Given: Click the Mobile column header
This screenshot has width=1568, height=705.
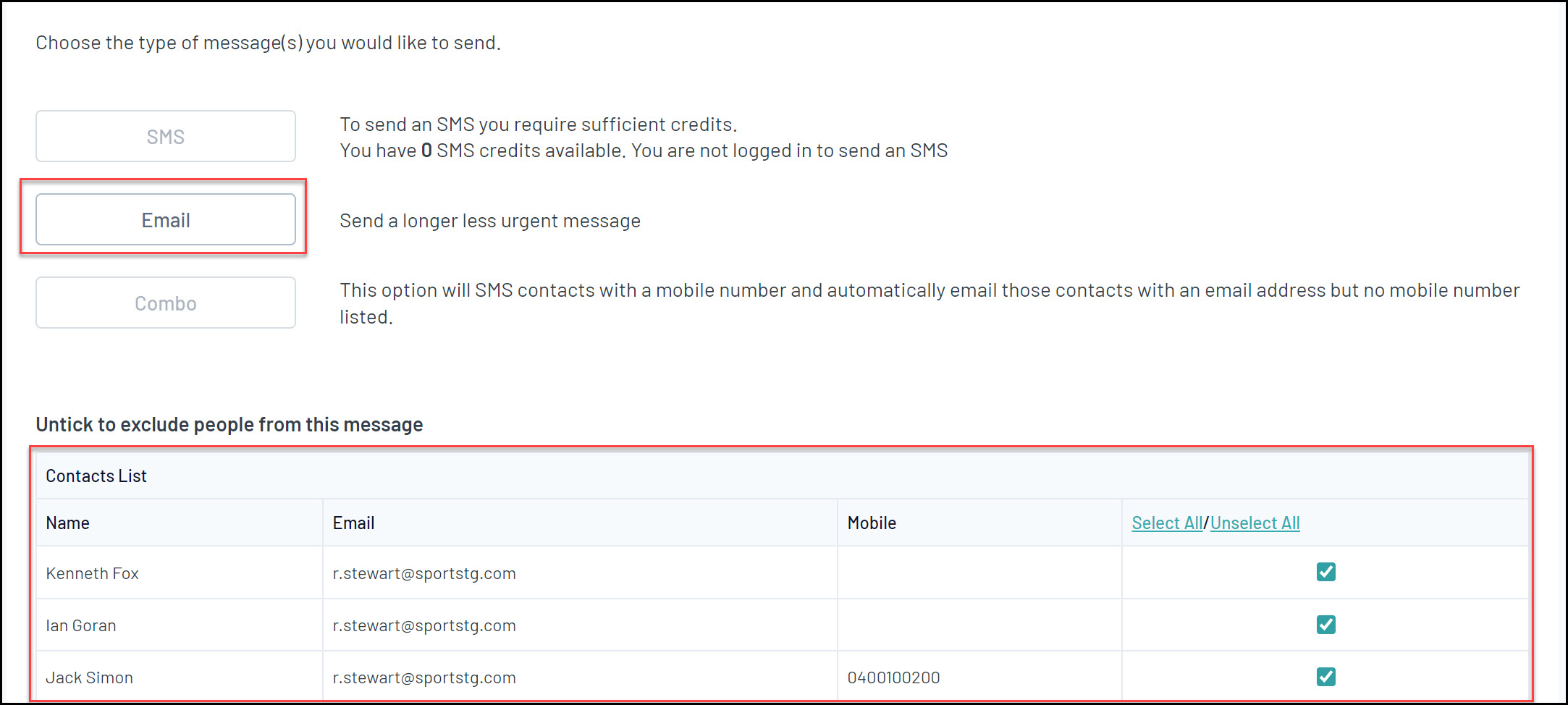Looking at the screenshot, I should tap(872, 523).
